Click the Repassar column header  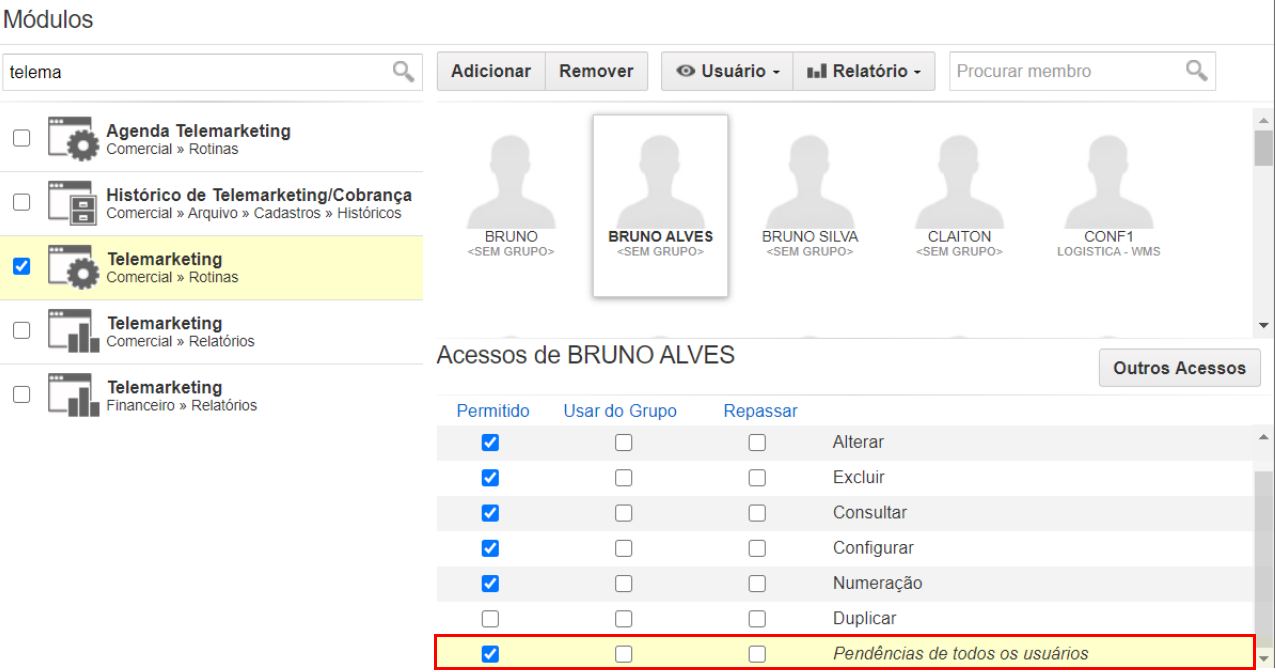(761, 411)
